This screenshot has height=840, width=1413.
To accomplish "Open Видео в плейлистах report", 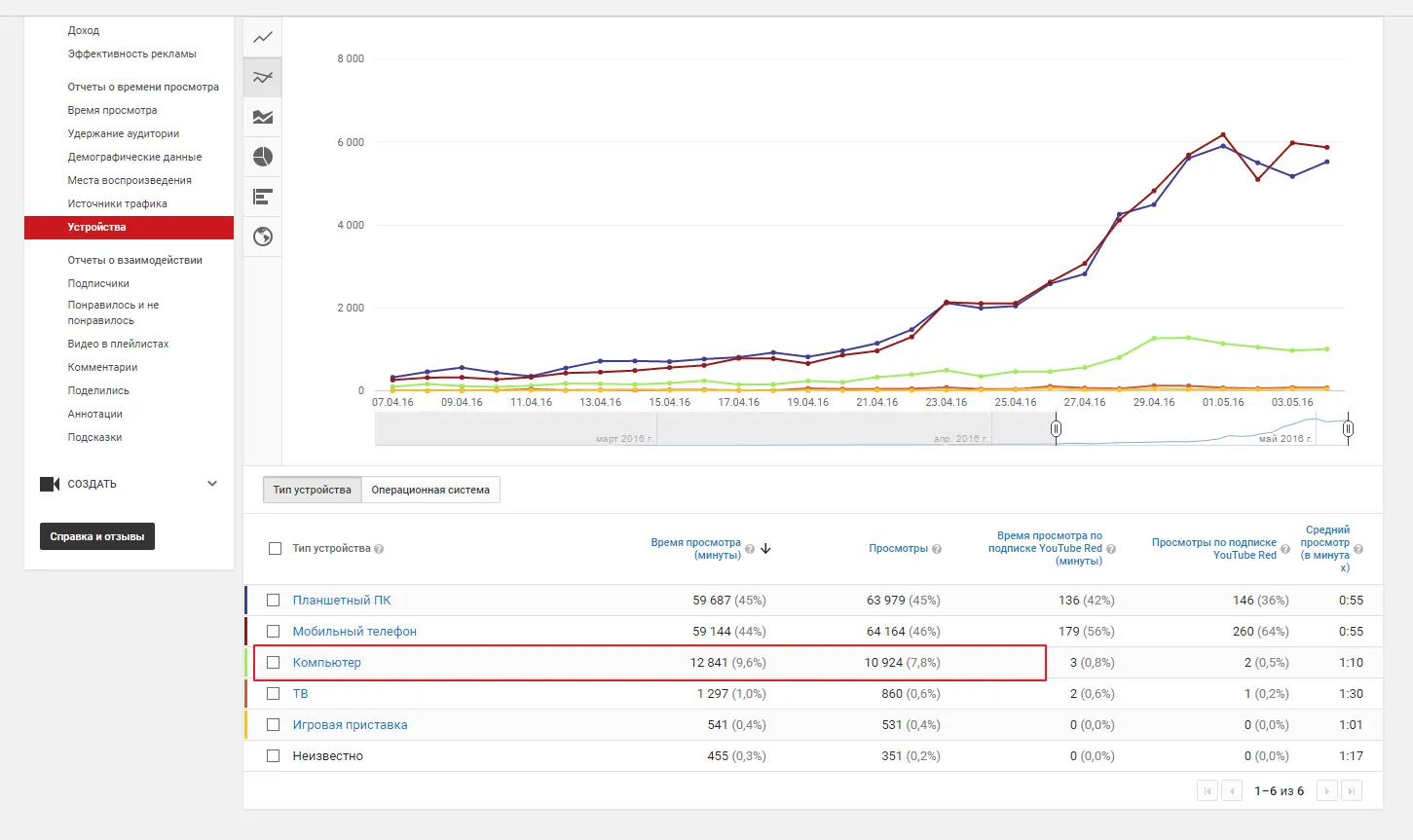I will coord(119,345).
